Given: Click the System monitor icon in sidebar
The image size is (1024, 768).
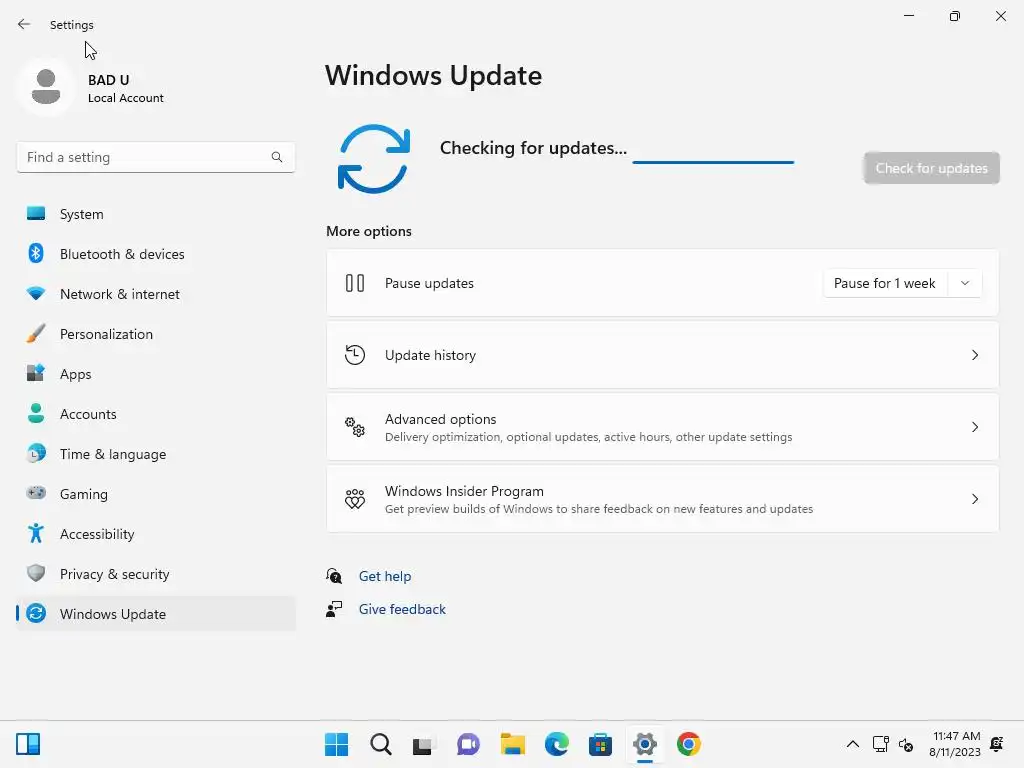Looking at the screenshot, I should (x=36, y=214).
